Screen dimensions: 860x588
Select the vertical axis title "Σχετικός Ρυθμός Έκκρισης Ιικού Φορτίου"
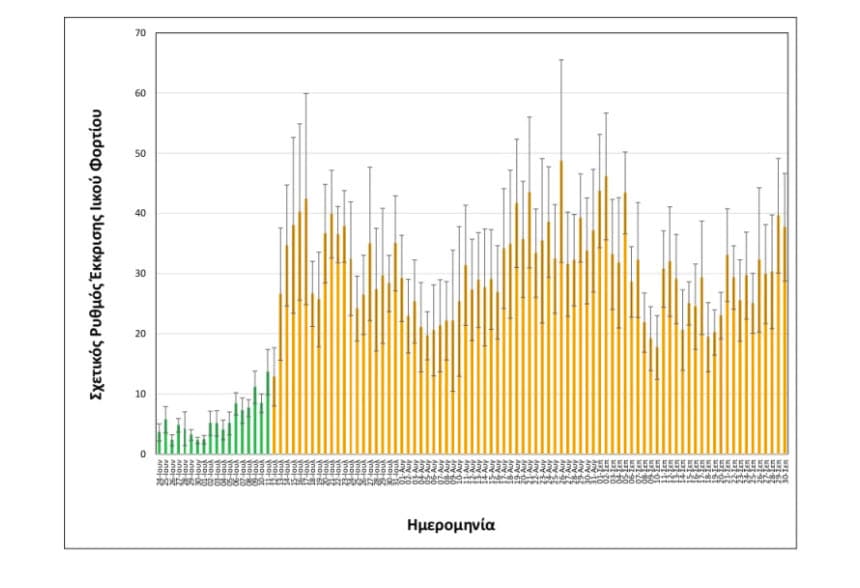point(96,255)
